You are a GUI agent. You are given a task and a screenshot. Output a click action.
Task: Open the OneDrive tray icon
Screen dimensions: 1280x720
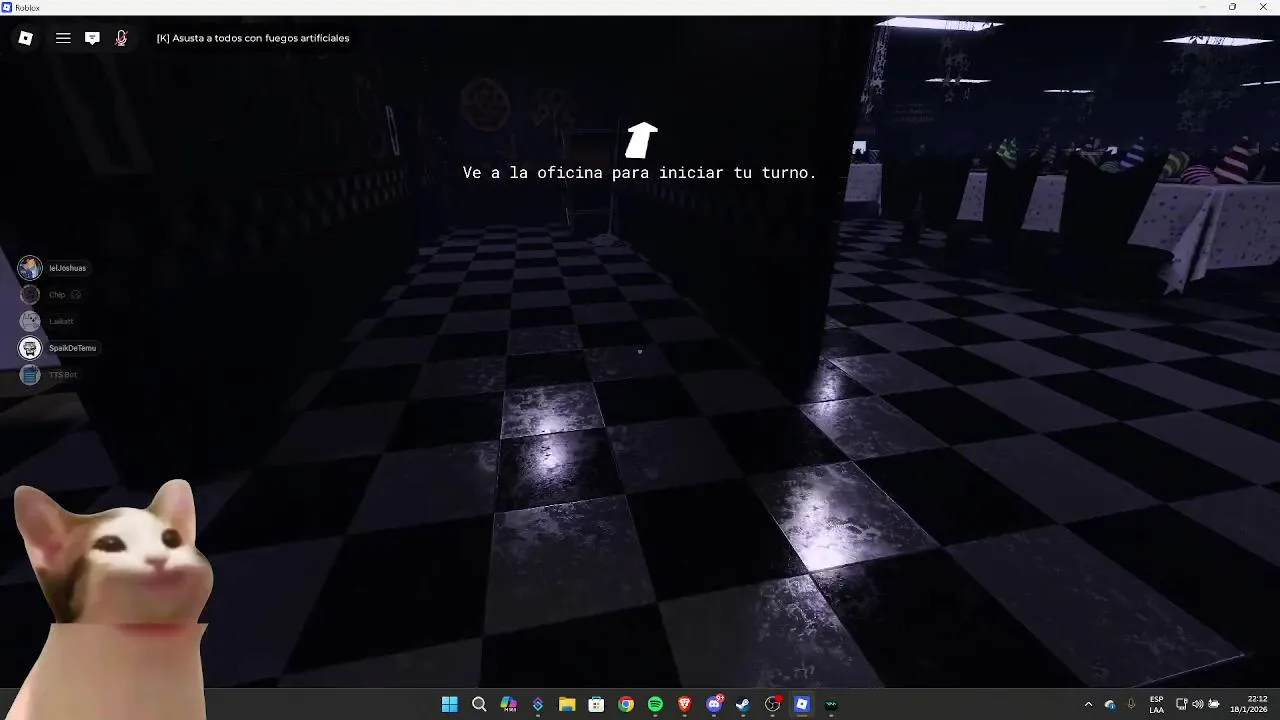[x=1110, y=704]
